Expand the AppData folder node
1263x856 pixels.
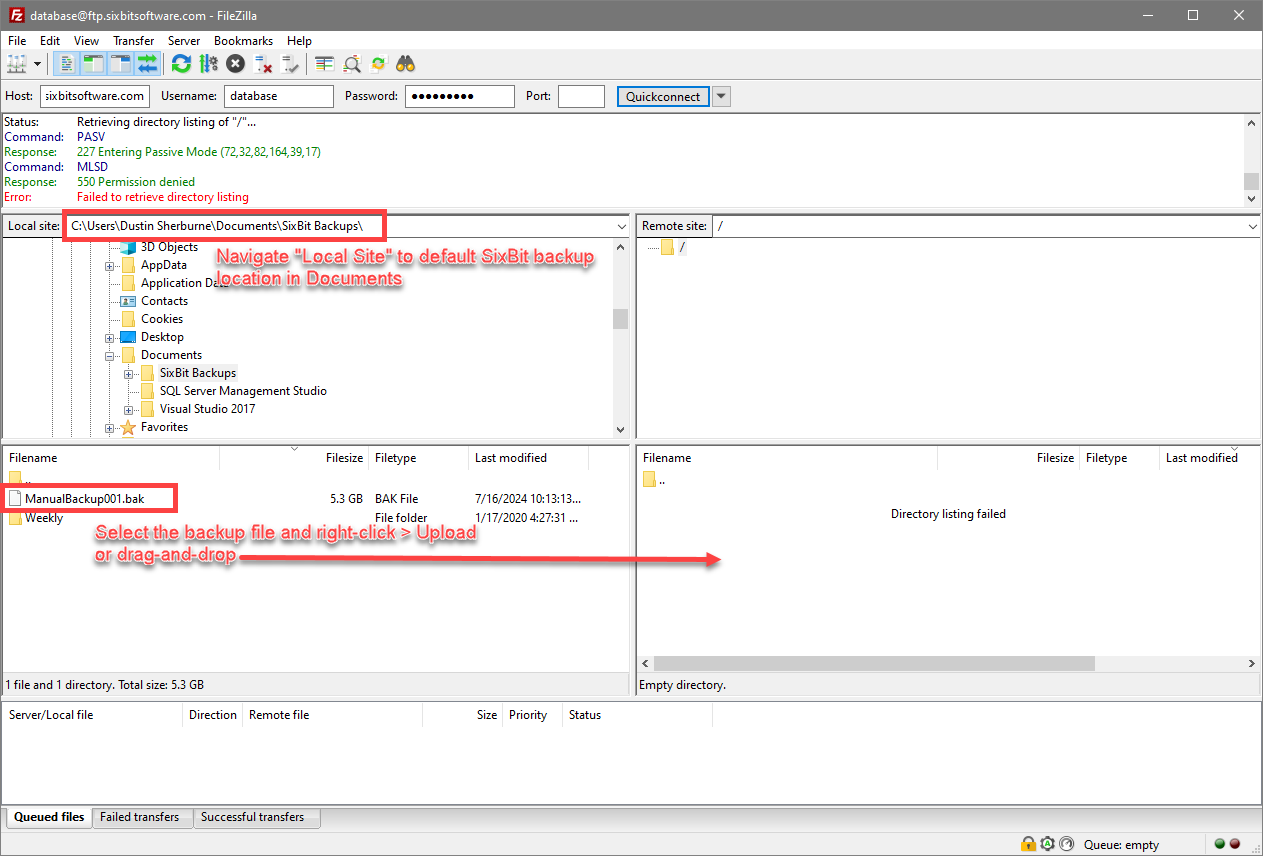click(110, 266)
